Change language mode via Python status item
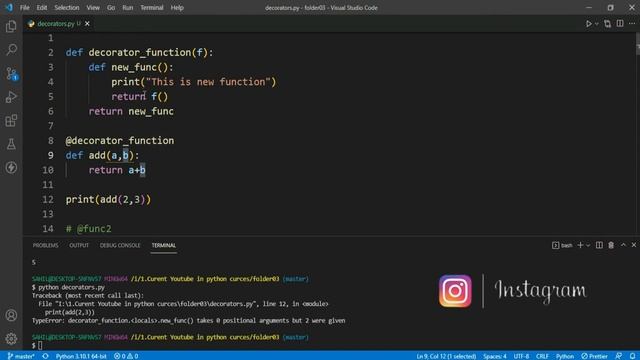640x360 pixels. coord(564,356)
